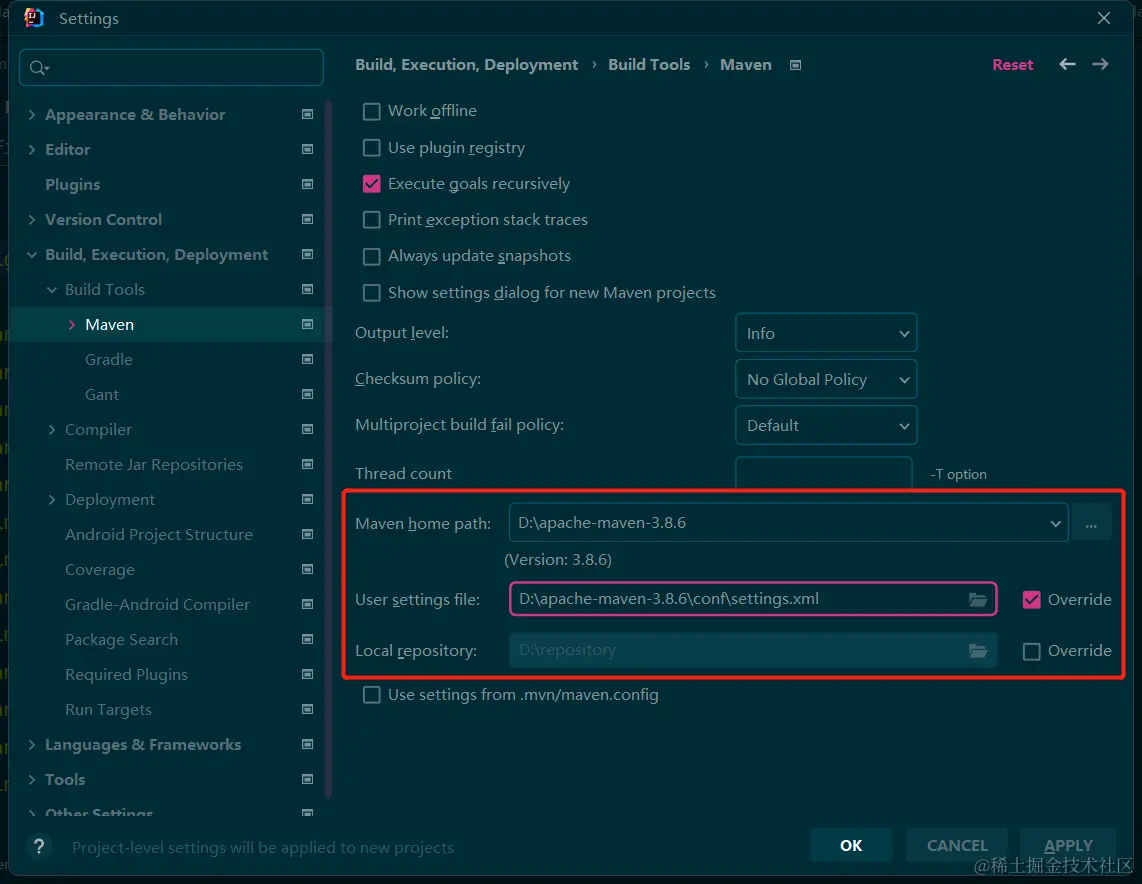Click the IntelliJ logo in title bar

pos(34,17)
